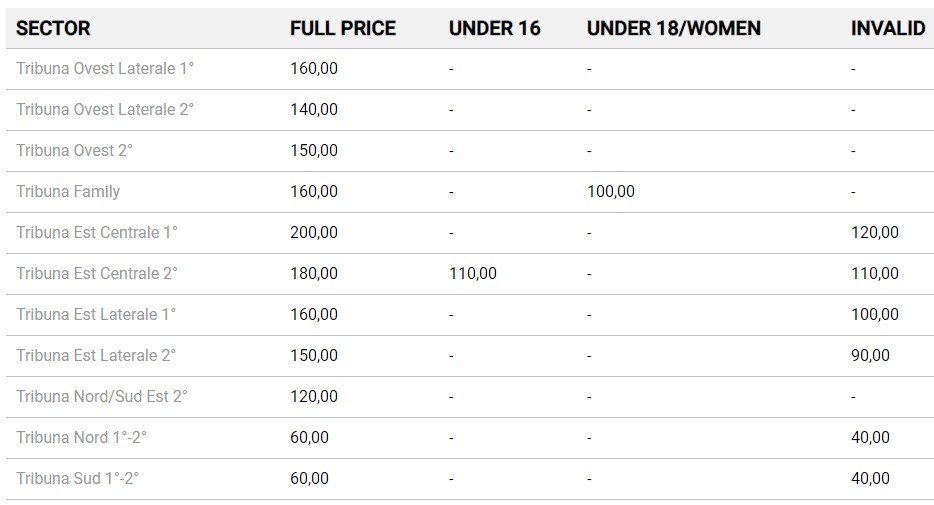This screenshot has height=505, width=934.
Task: Select the Tribuna Nord 1°-2° sector
Action: [82, 438]
